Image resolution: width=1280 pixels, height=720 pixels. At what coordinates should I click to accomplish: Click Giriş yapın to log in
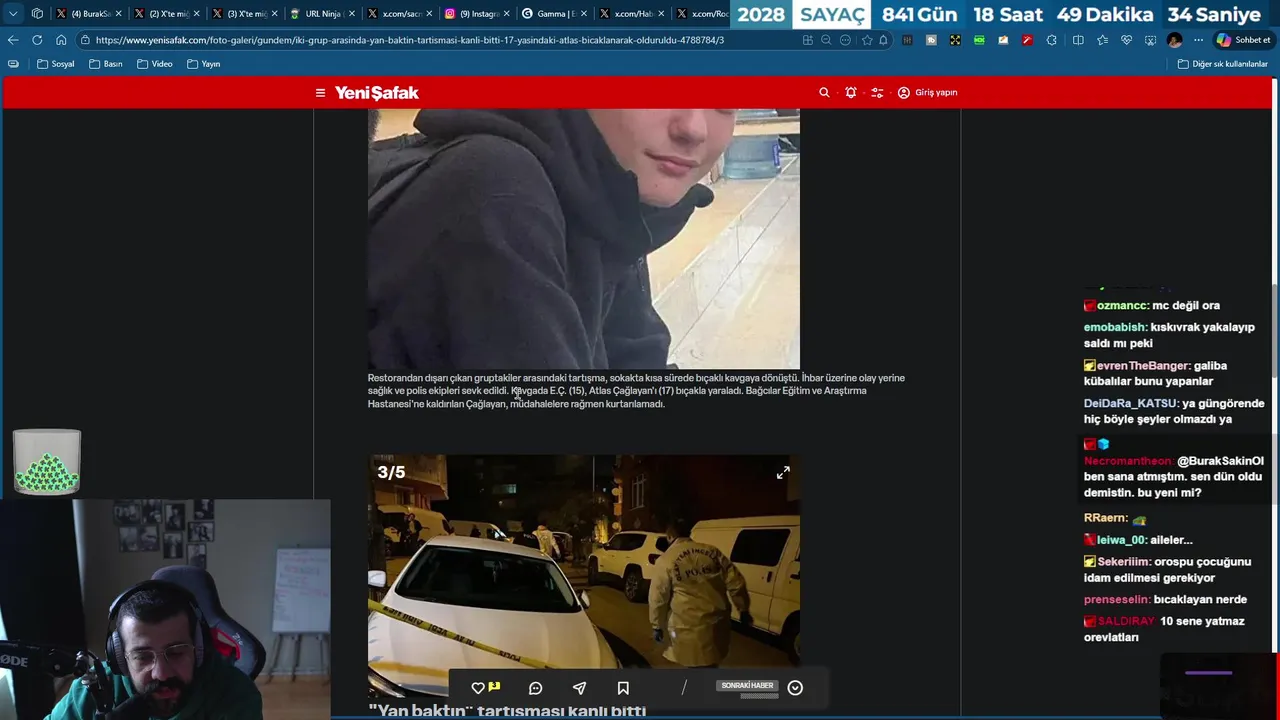pyautogui.click(x=927, y=92)
